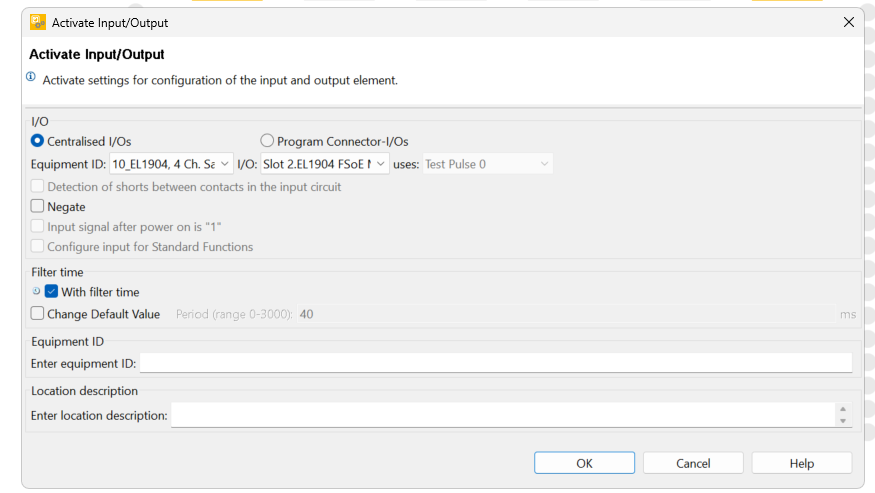Select the Centralised I/Os radio button
Image resolution: width=875 pixels, height=493 pixels.
point(37,141)
